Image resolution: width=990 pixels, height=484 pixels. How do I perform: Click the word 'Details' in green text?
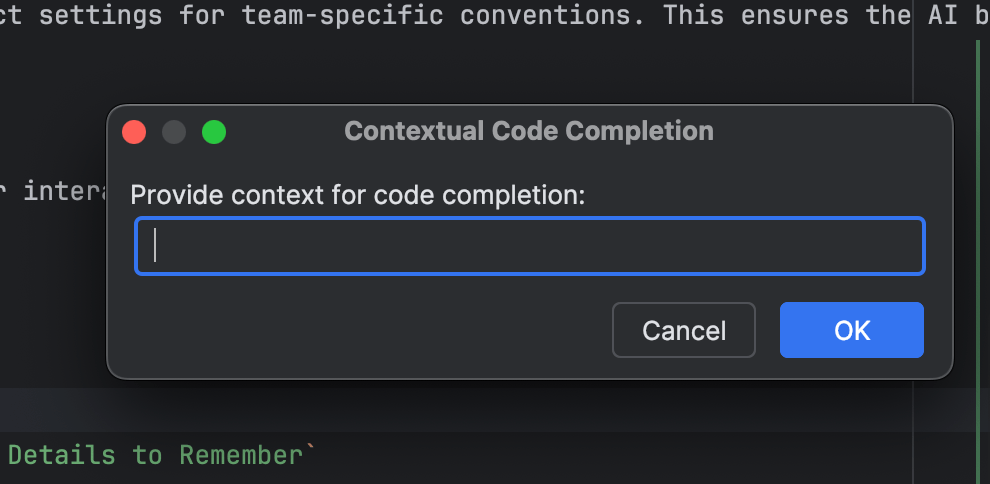click(x=62, y=456)
